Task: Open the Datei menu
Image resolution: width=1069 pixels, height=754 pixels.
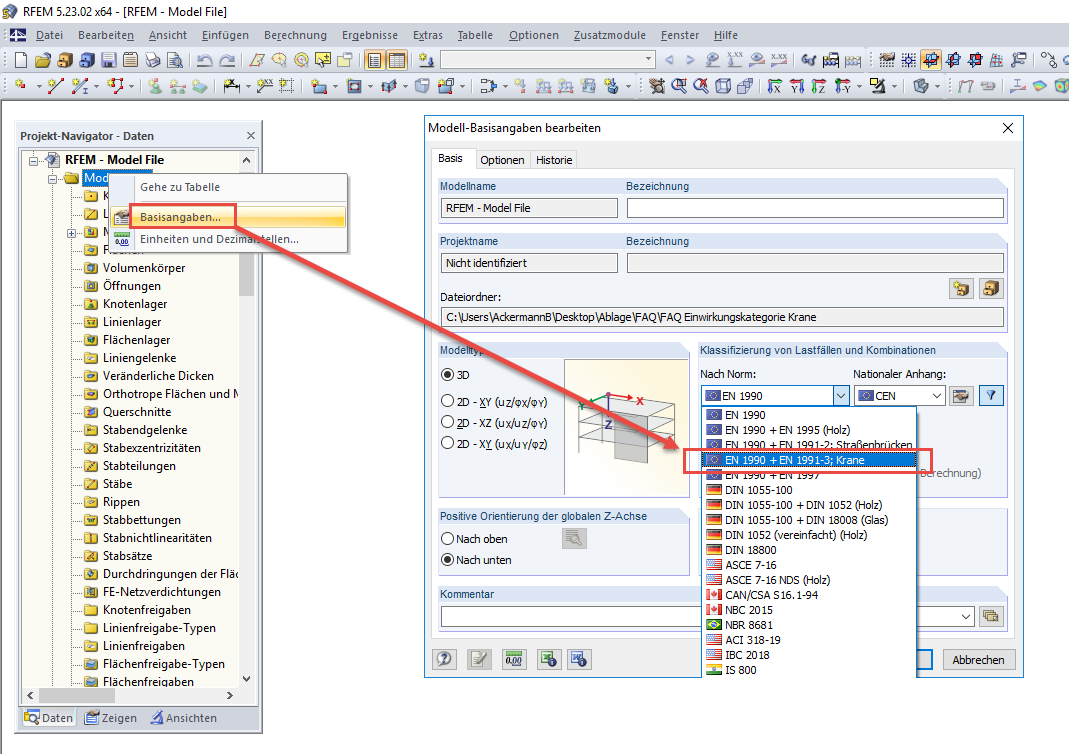Action: point(49,35)
